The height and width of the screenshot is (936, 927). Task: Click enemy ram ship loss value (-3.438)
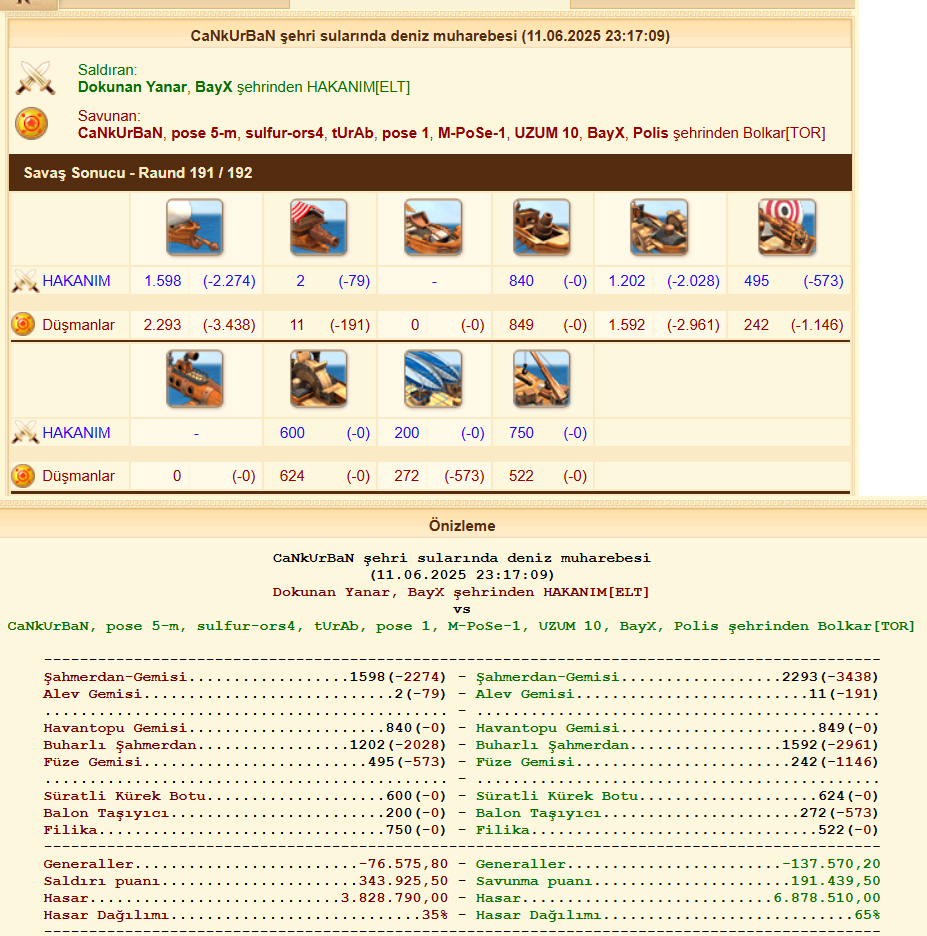(x=229, y=325)
